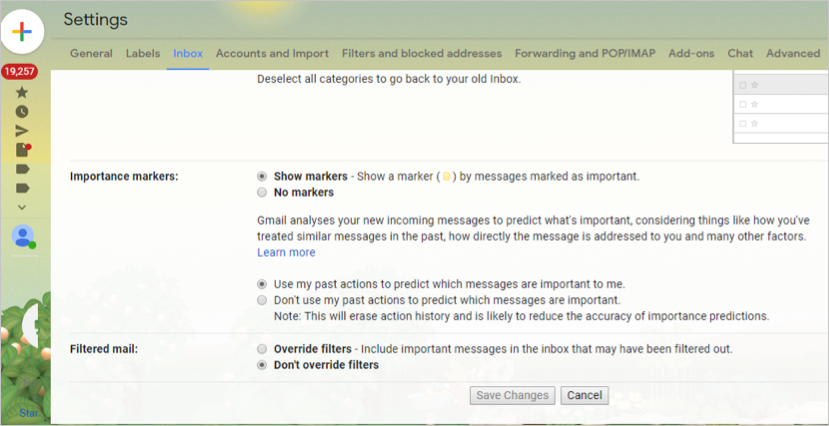The height and width of the screenshot is (426, 829).
Task: Select the No markers option
Action: pyautogui.click(x=262, y=192)
